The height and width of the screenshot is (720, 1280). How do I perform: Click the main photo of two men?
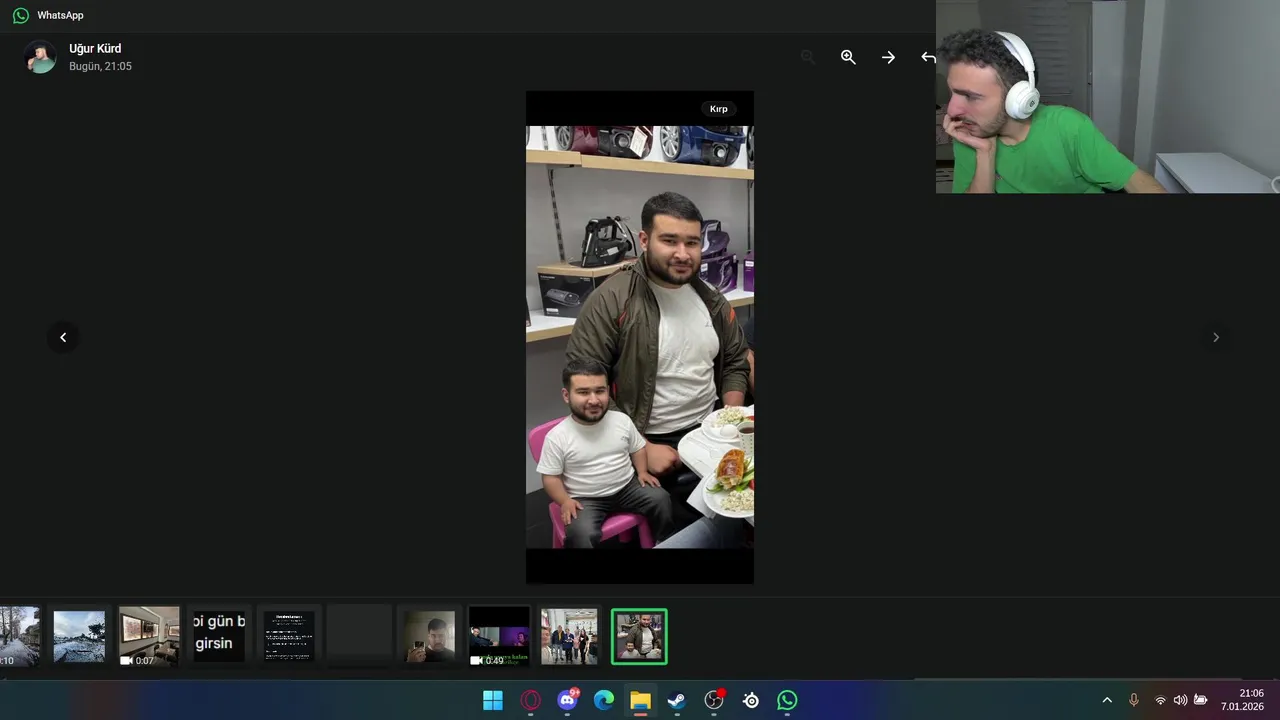[x=640, y=337]
